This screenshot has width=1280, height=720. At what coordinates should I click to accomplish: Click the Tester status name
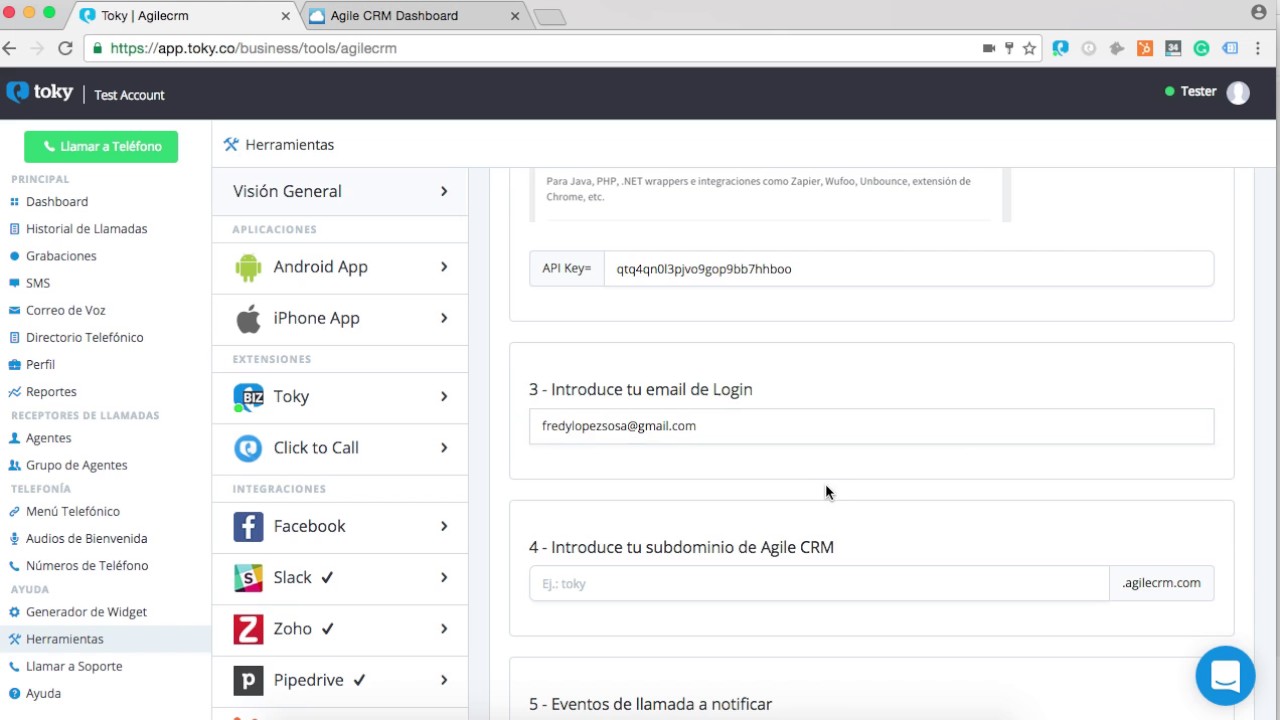1198,91
